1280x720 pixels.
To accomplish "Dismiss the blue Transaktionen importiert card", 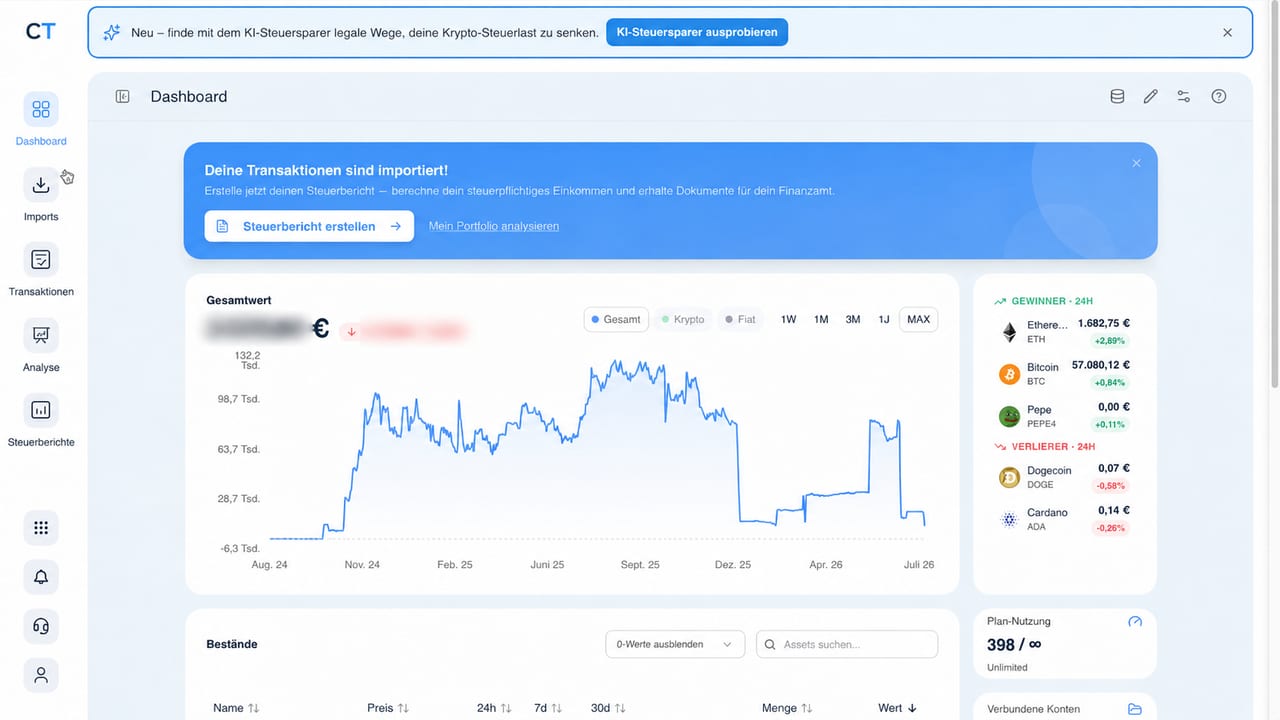I will (1136, 163).
